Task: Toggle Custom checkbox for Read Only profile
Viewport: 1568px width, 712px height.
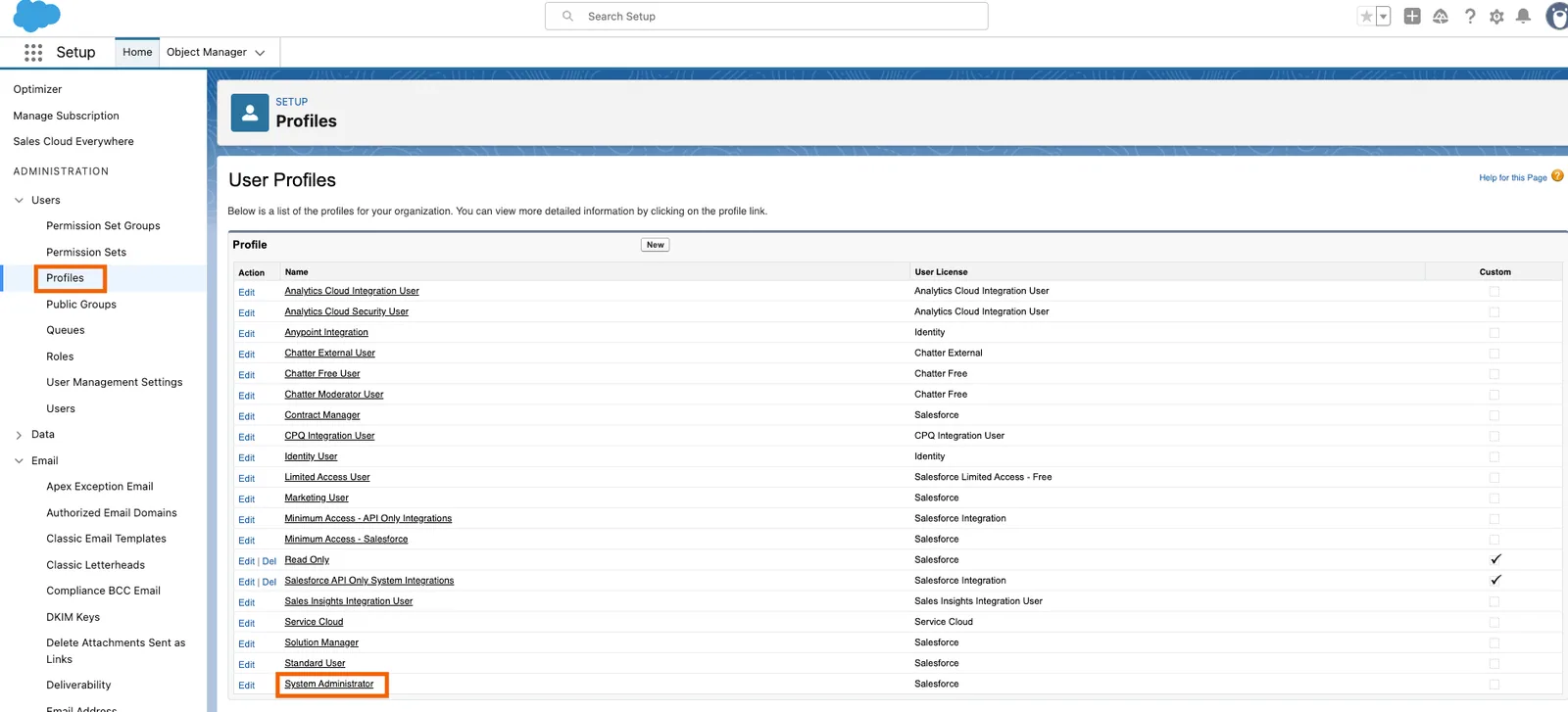Action: pyautogui.click(x=1495, y=559)
